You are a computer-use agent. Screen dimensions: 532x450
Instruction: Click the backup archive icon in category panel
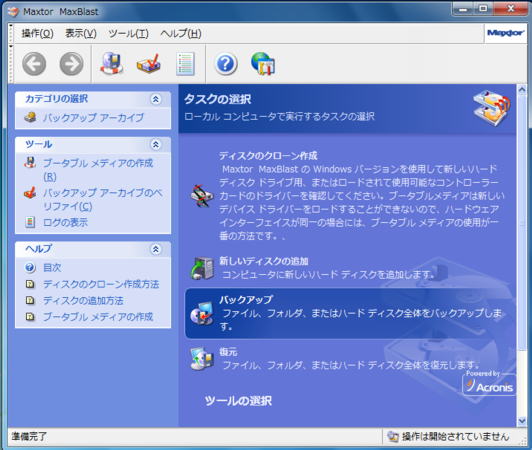pos(30,117)
